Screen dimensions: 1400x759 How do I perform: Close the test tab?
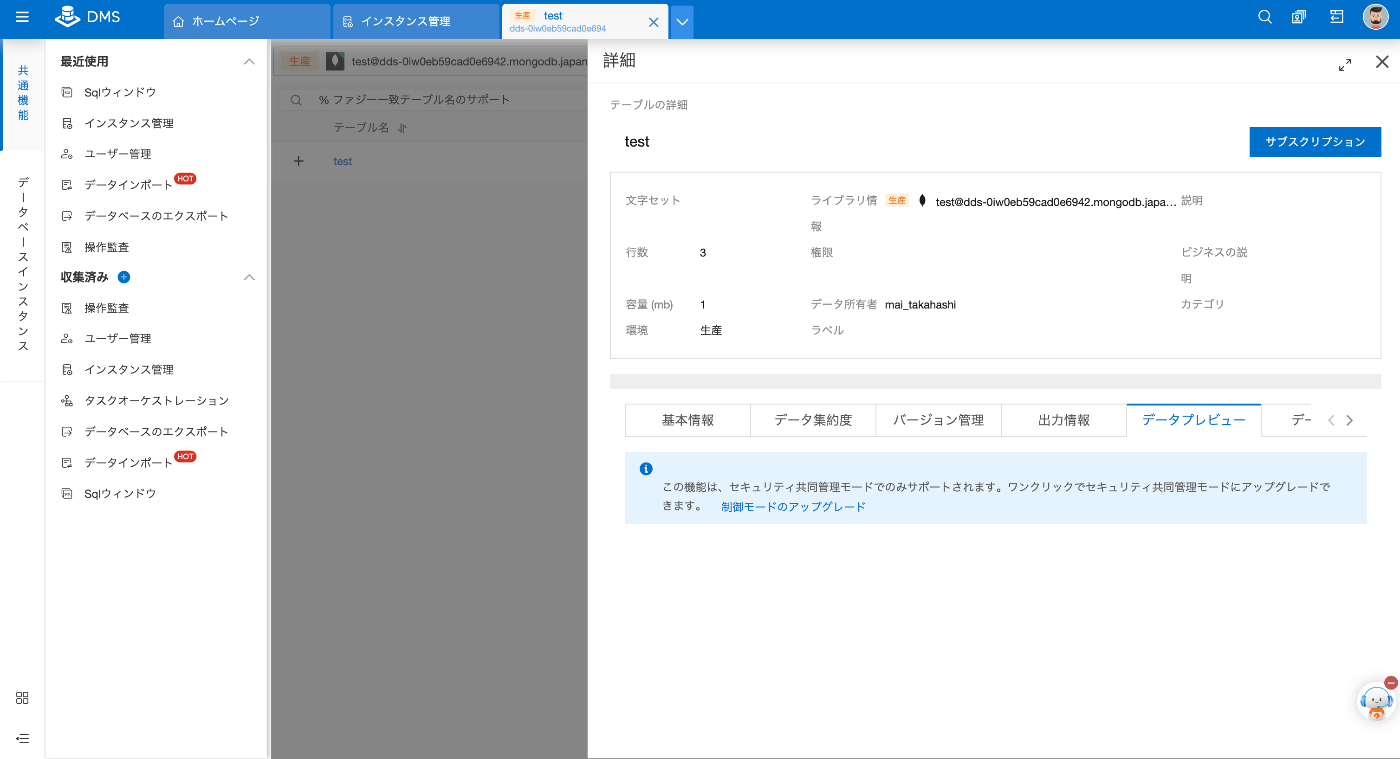(654, 22)
